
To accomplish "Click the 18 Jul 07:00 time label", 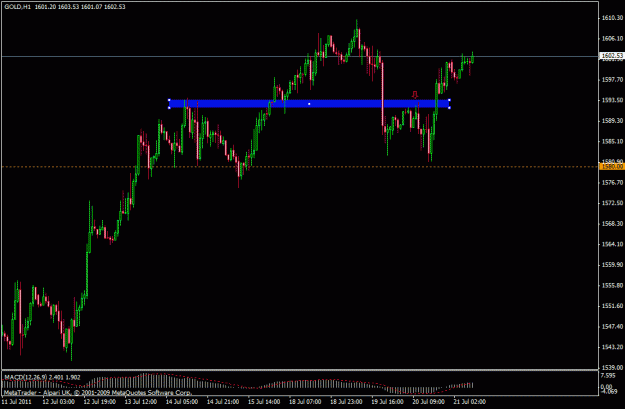I will [x=305, y=402].
